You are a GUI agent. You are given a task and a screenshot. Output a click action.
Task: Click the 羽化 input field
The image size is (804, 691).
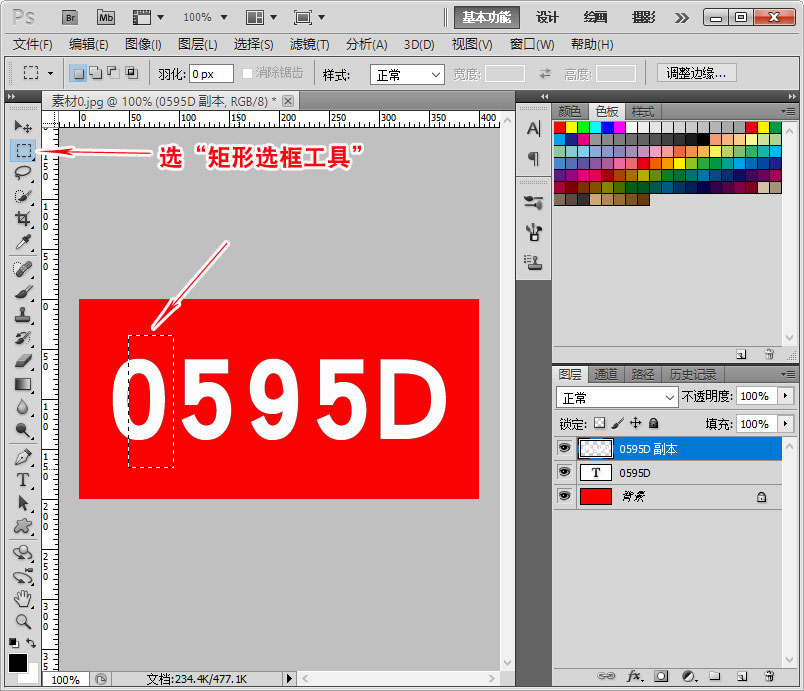(x=211, y=74)
